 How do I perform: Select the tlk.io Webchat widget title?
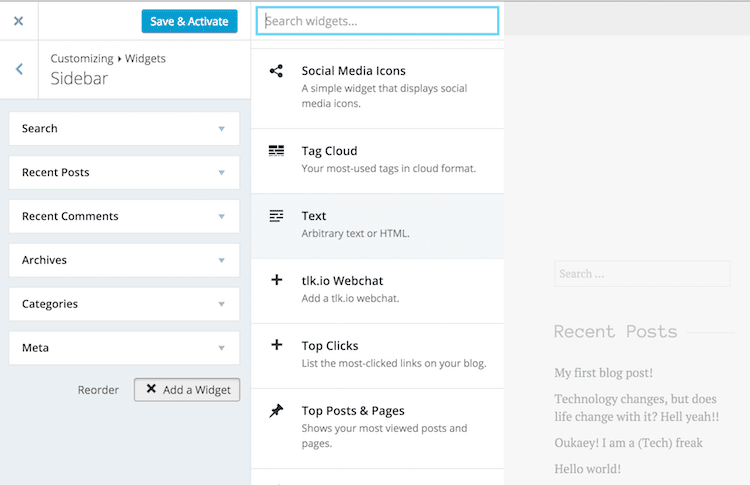(342, 280)
